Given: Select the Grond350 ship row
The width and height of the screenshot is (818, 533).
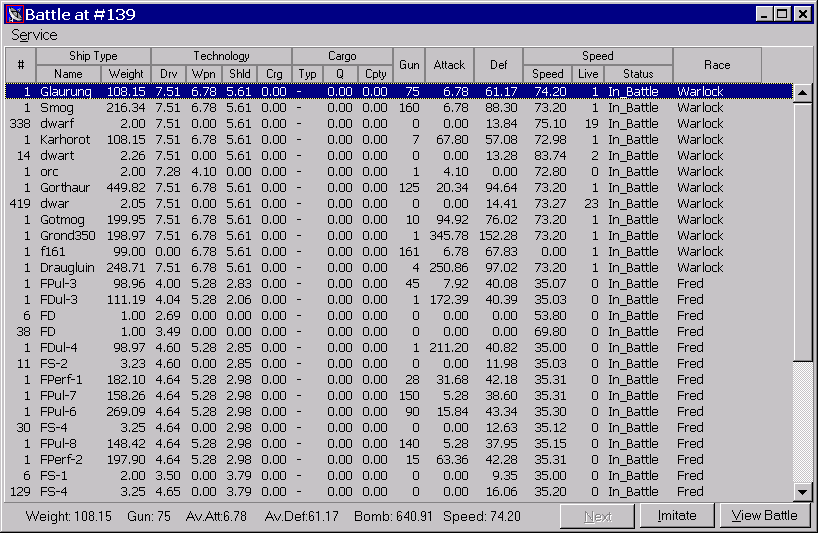Looking at the screenshot, I should pos(399,235).
